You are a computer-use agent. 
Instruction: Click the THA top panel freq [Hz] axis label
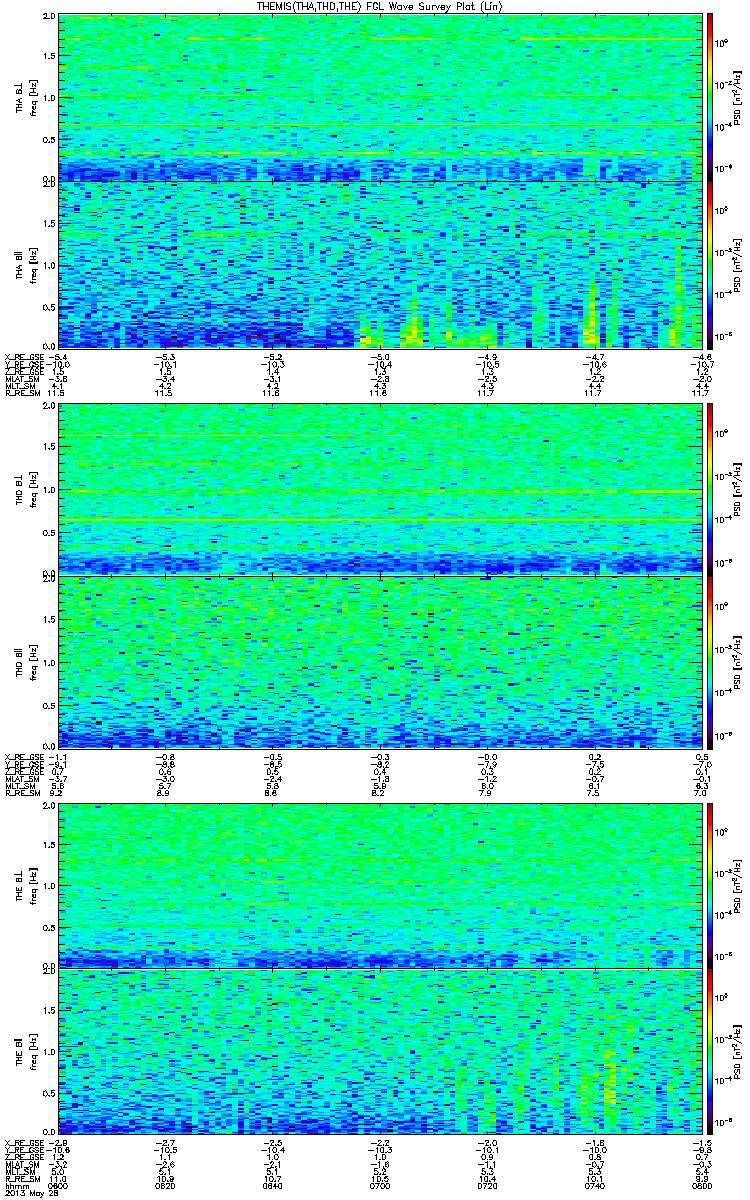(34, 98)
